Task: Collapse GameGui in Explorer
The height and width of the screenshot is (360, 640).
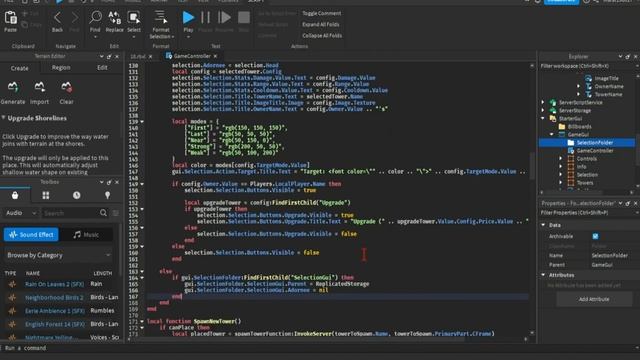Action: coord(551,134)
